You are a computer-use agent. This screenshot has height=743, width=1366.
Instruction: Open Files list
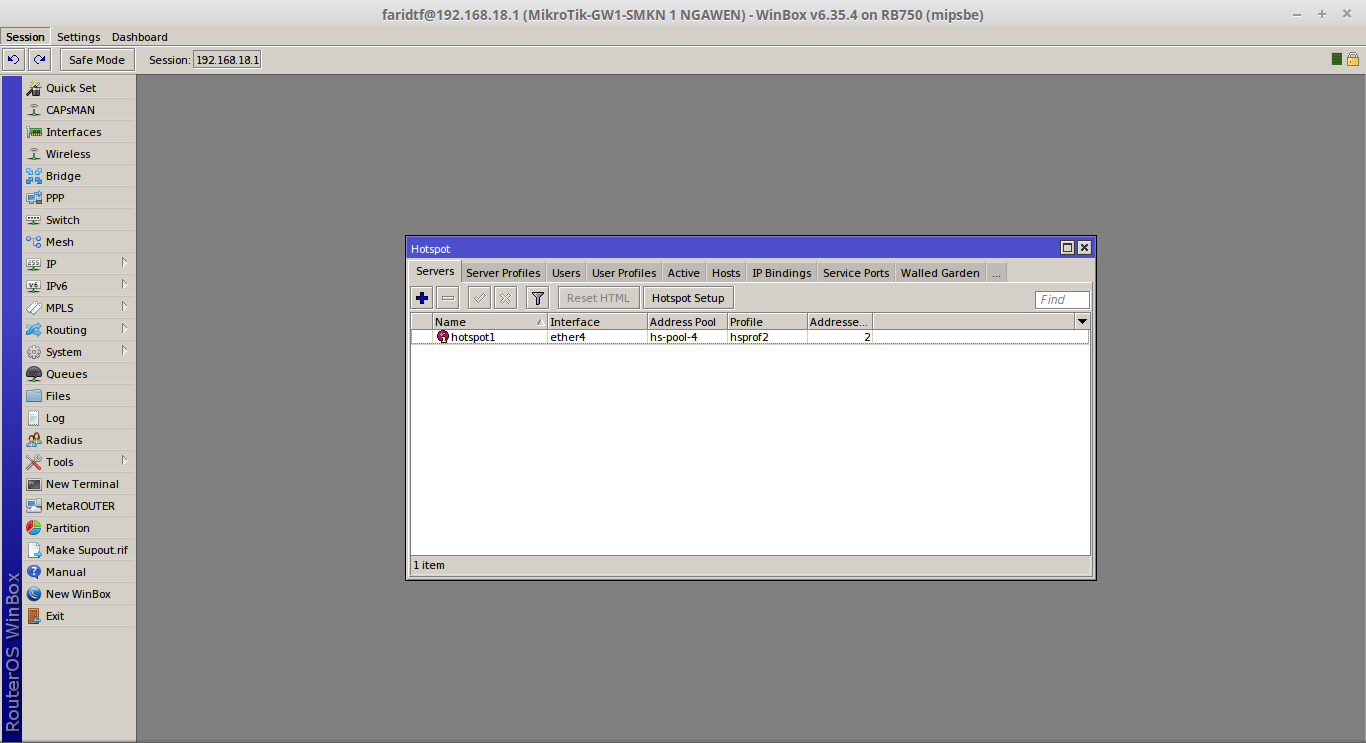tap(78, 396)
